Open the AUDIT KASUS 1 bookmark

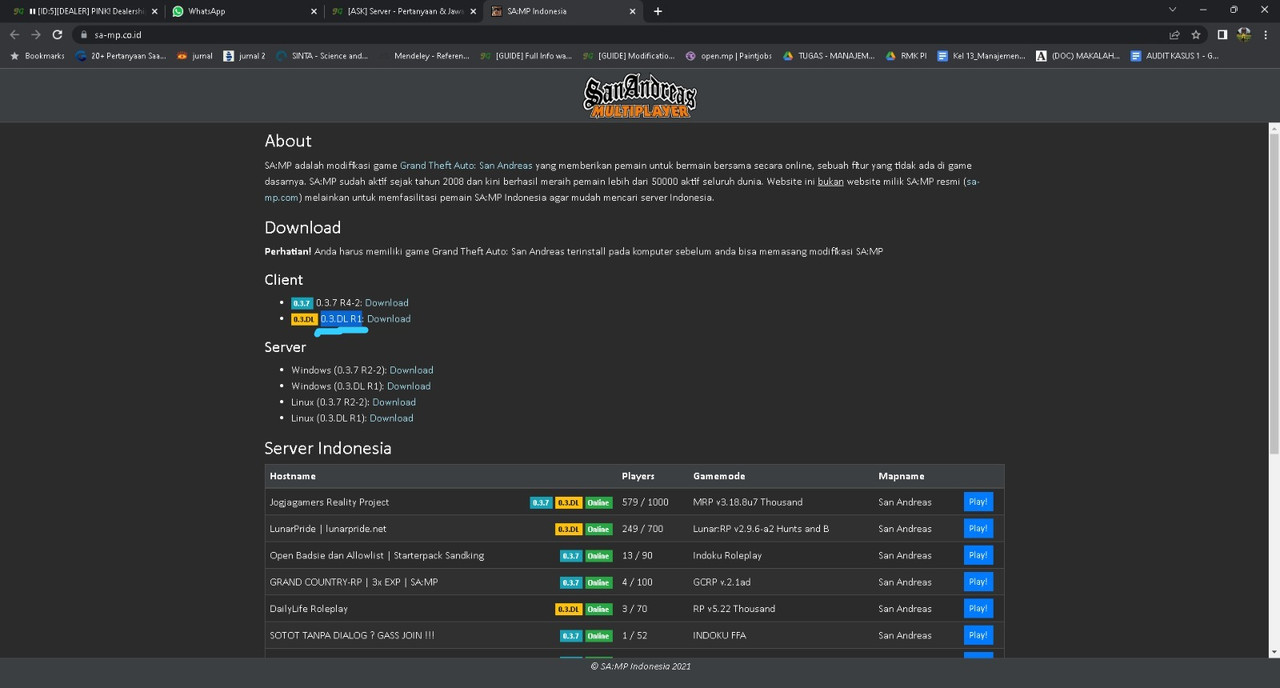pyautogui.click(x=1175, y=56)
